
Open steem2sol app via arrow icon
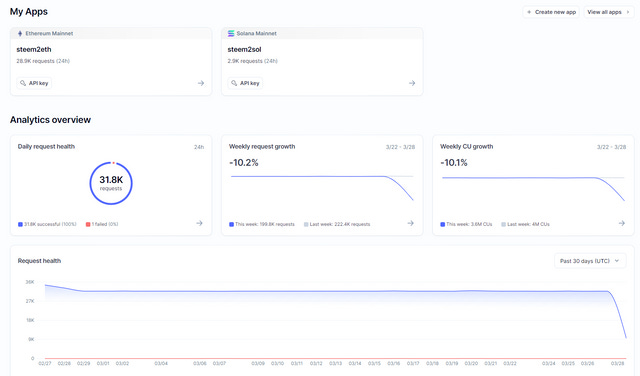pos(412,83)
